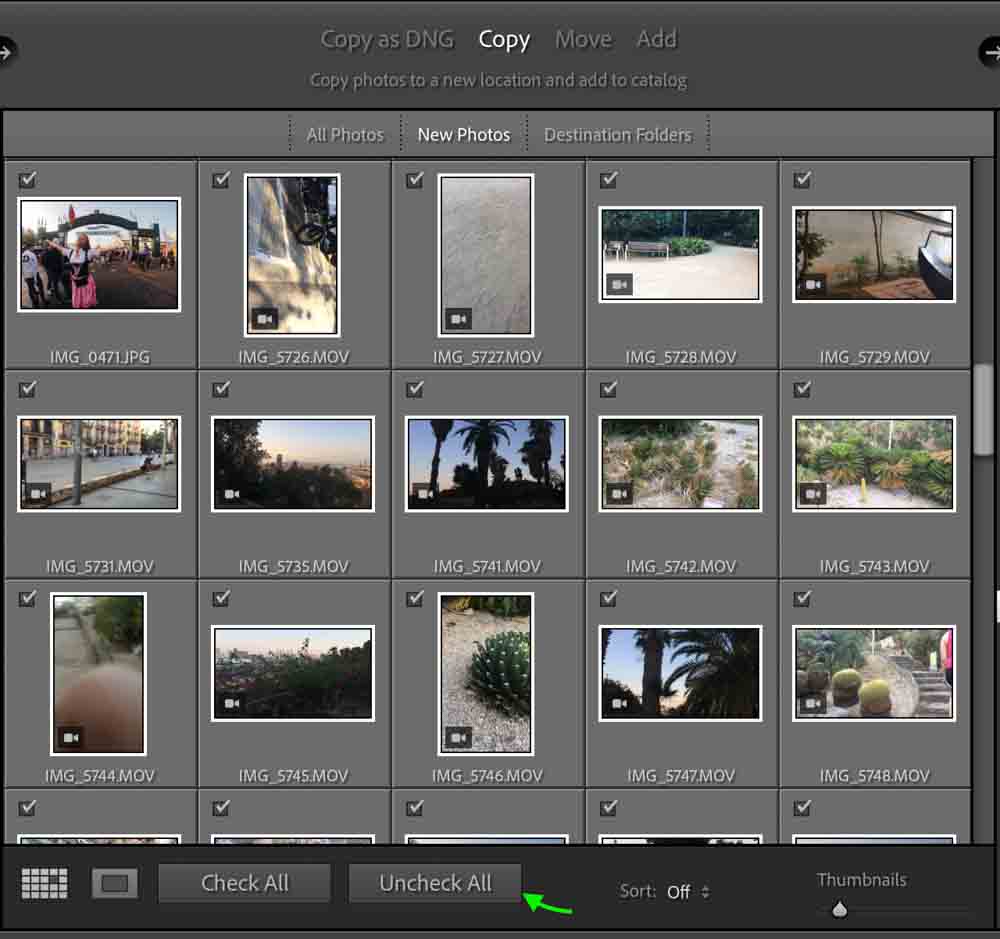1000x939 pixels.
Task: Uncheck IMG_5729.MOV import checkbox
Action: click(802, 179)
